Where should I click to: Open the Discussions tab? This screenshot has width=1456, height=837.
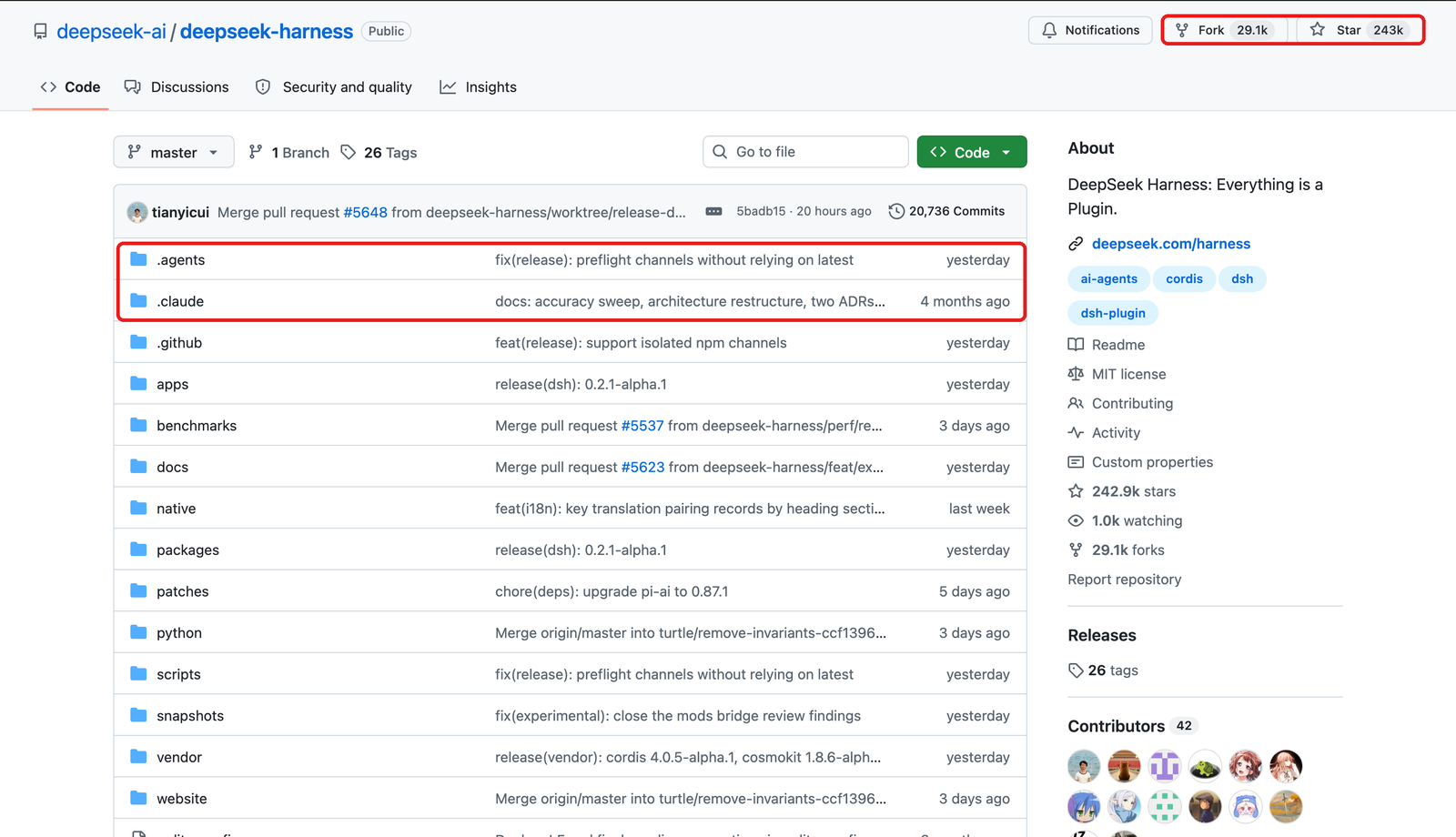[177, 87]
